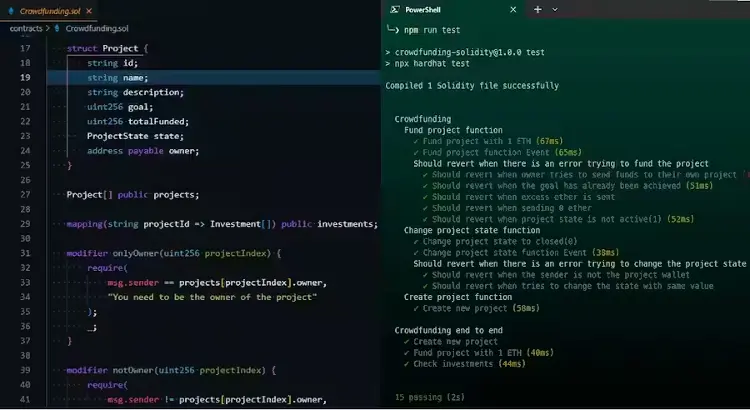Click line number 31 in gutter
Viewport: 750px width, 410px height.
pyautogui.click(x=25, y=253)
